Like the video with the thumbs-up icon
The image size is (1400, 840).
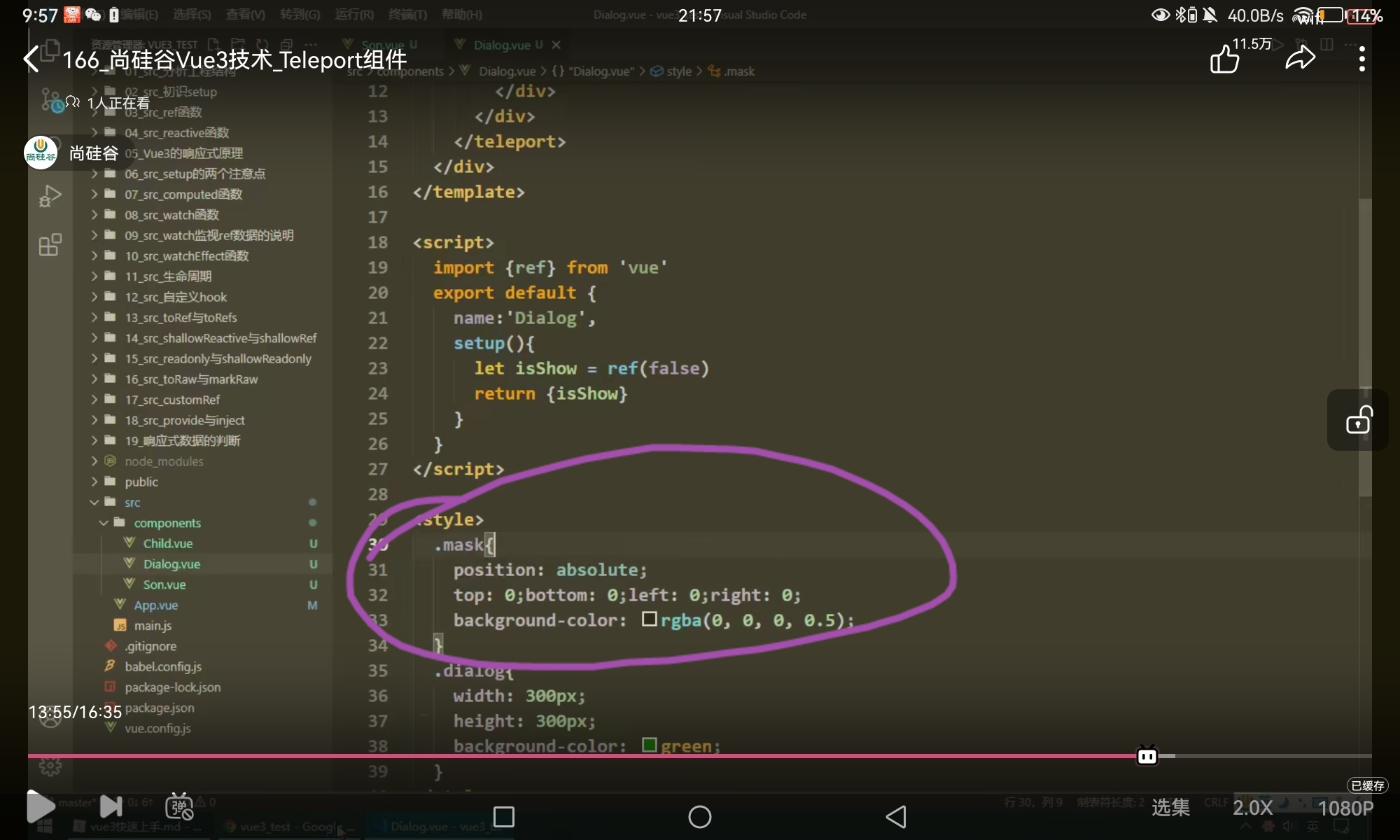tap(1225, 59)
